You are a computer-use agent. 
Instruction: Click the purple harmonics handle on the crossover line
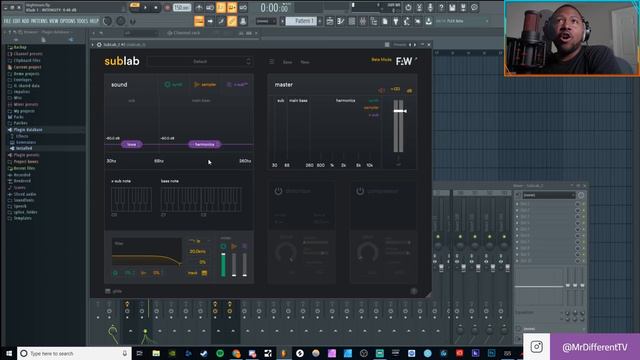pyautogui.click(x=204, y=144)
